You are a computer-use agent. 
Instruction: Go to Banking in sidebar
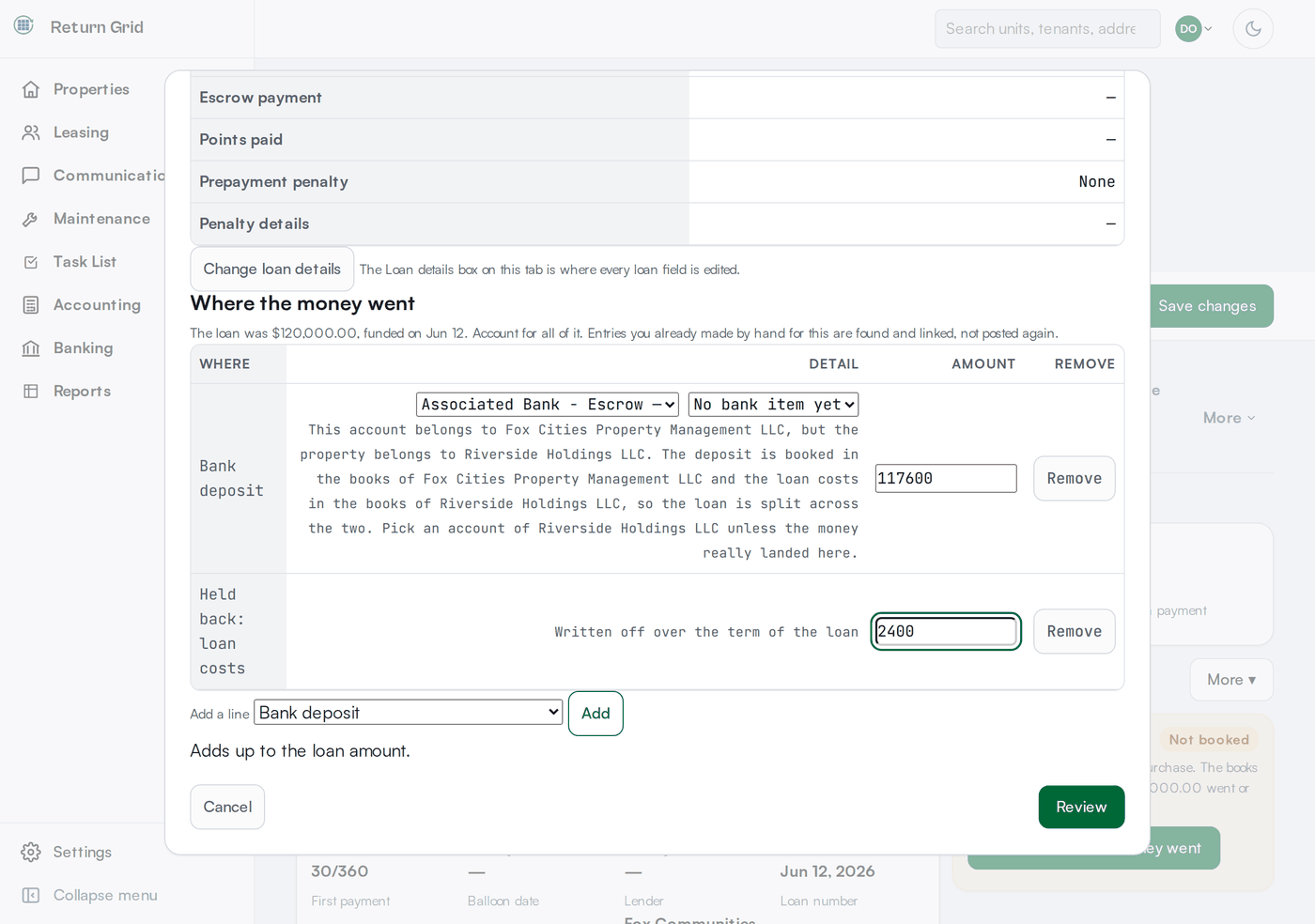83,348
